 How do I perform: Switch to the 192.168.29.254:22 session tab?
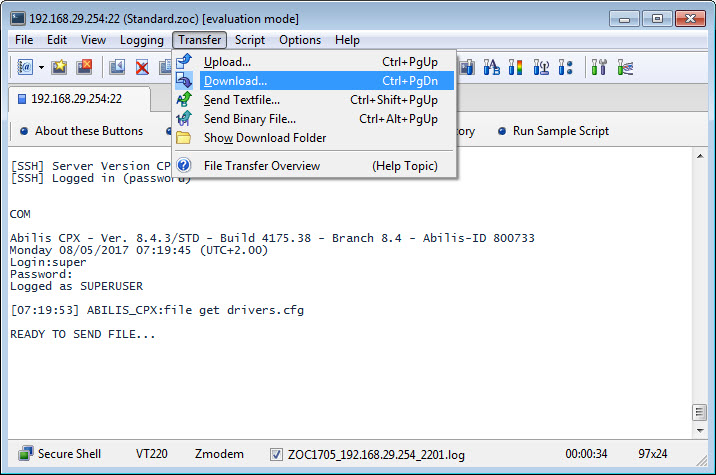[x=76, y=99]
